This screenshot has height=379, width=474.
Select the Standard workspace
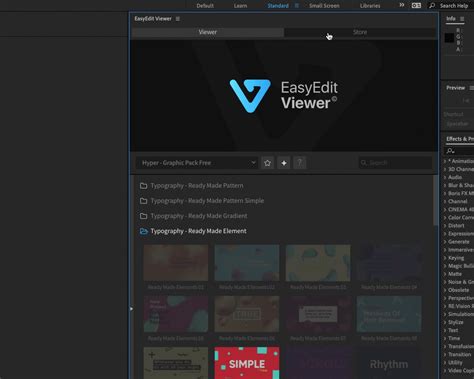(278, 6)
